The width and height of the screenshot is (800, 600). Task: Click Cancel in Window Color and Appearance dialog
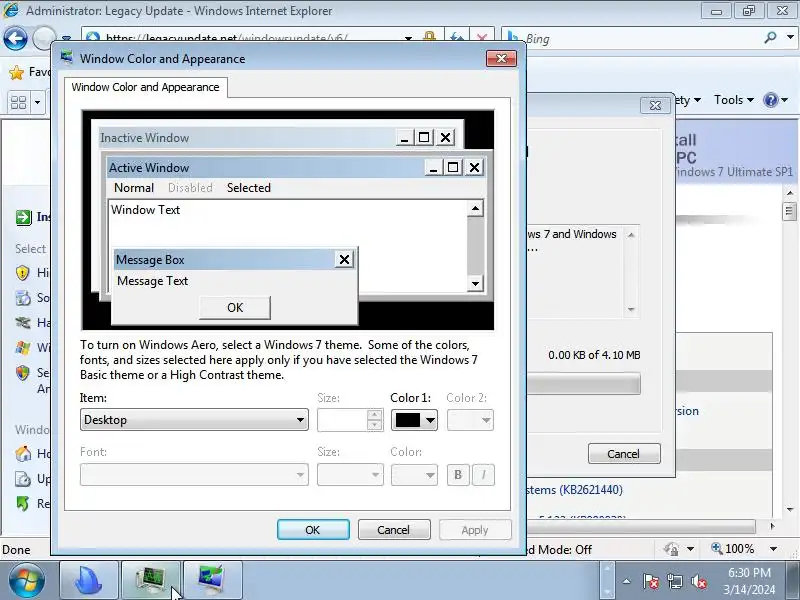click(x=393, y=530)
